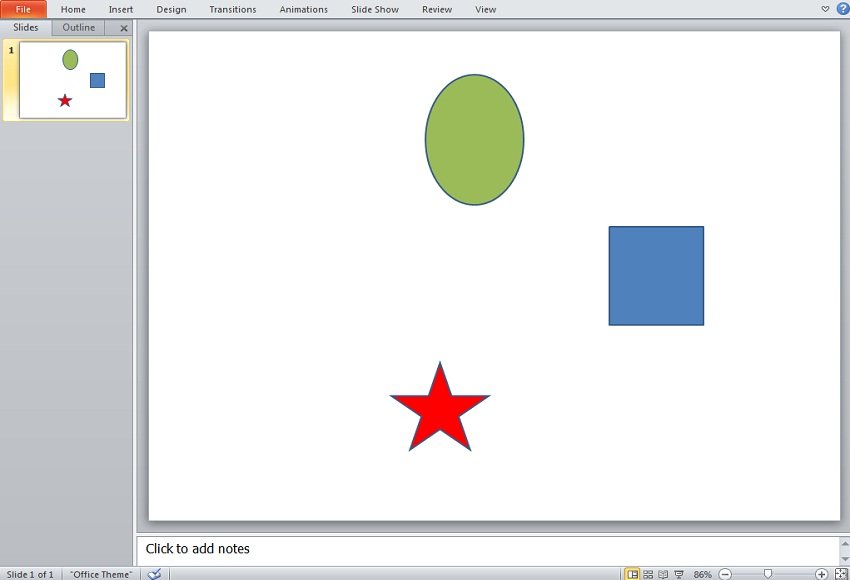Zoom in with the plus icon
The width and height of the screenshot is (850, 580).
click(821, 574)
